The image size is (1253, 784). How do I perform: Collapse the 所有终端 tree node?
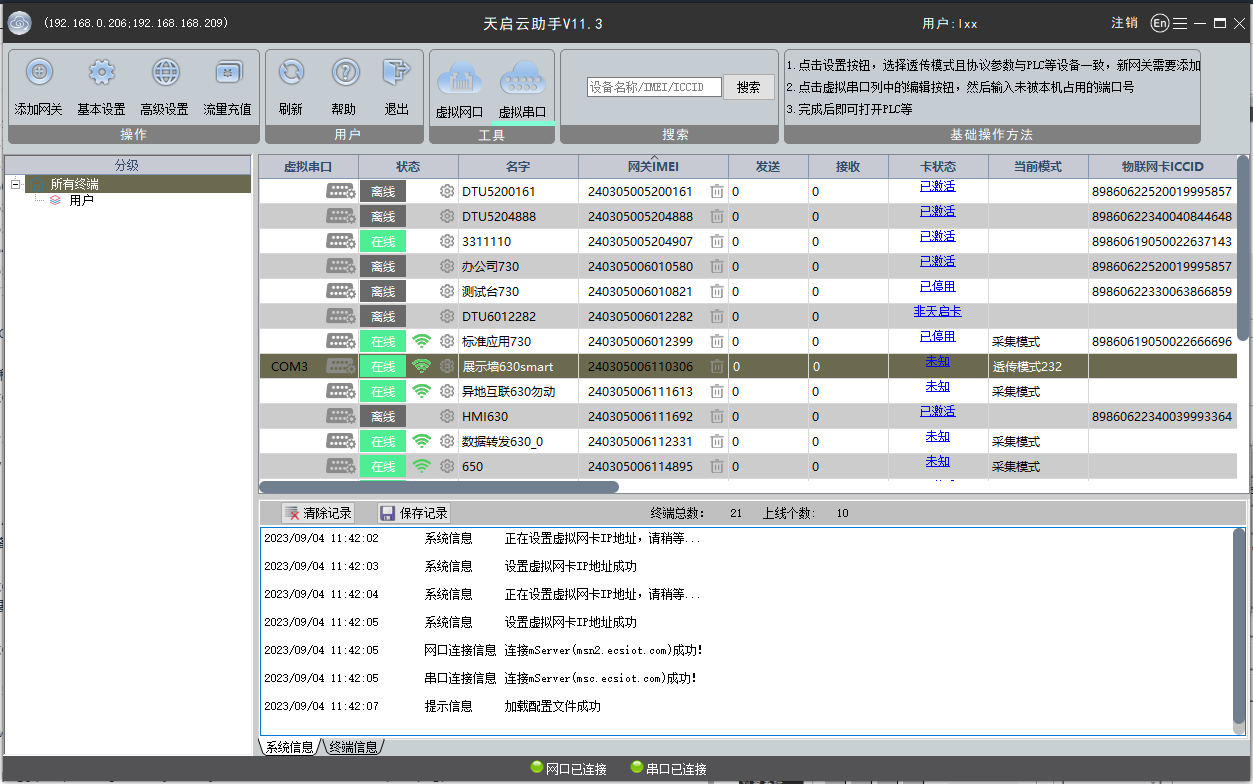[x=16, y=185]
